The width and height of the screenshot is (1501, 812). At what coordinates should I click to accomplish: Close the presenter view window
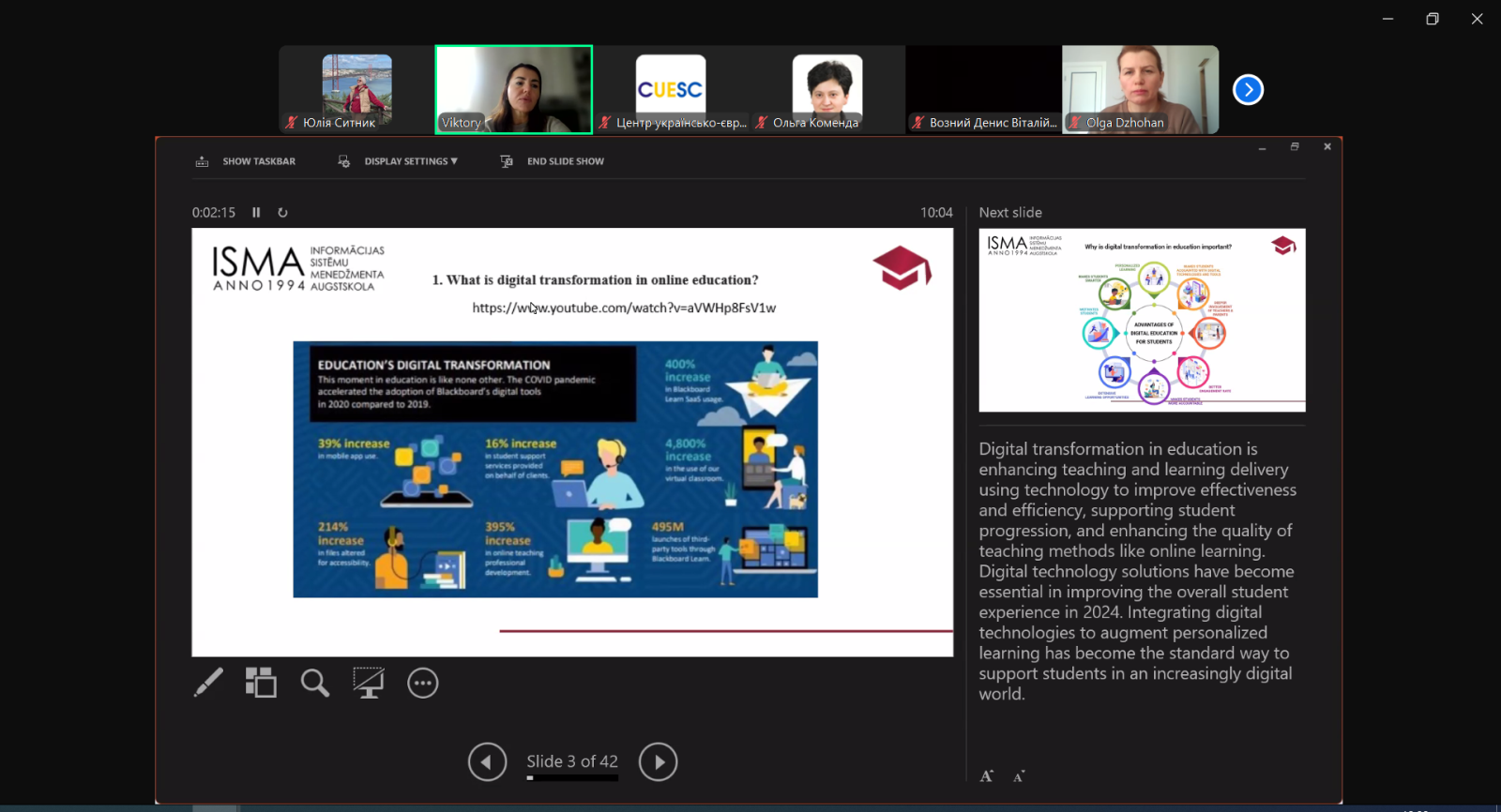pos(1327,147)
